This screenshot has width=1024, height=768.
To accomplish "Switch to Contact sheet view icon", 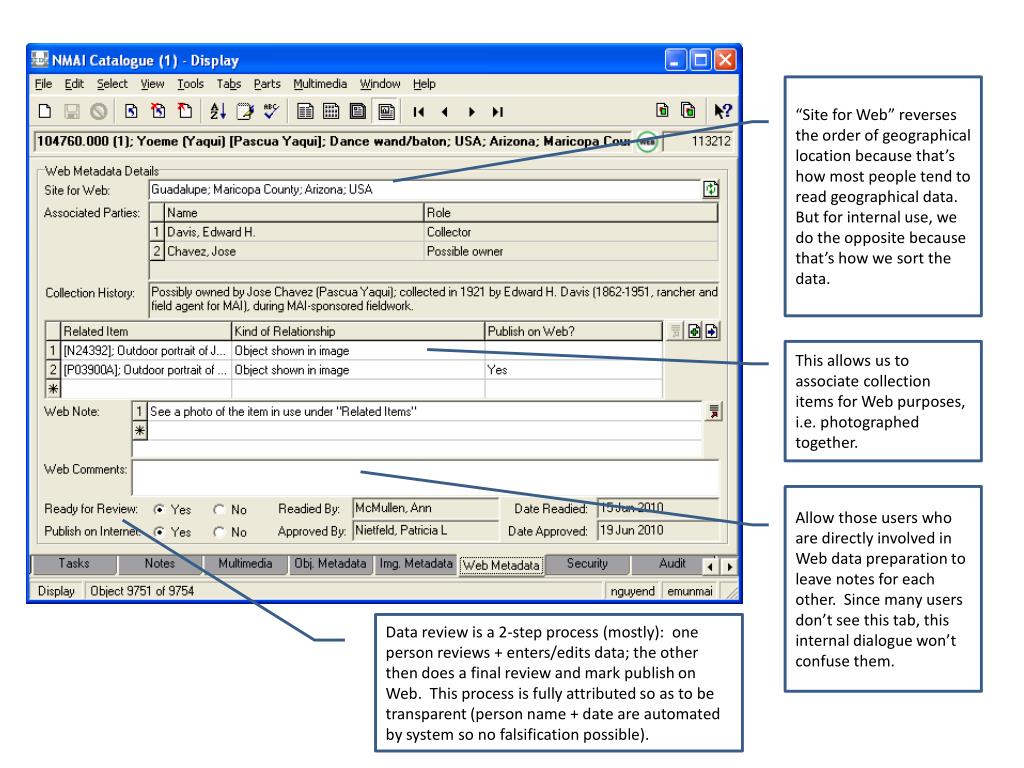I will point(358,111).
